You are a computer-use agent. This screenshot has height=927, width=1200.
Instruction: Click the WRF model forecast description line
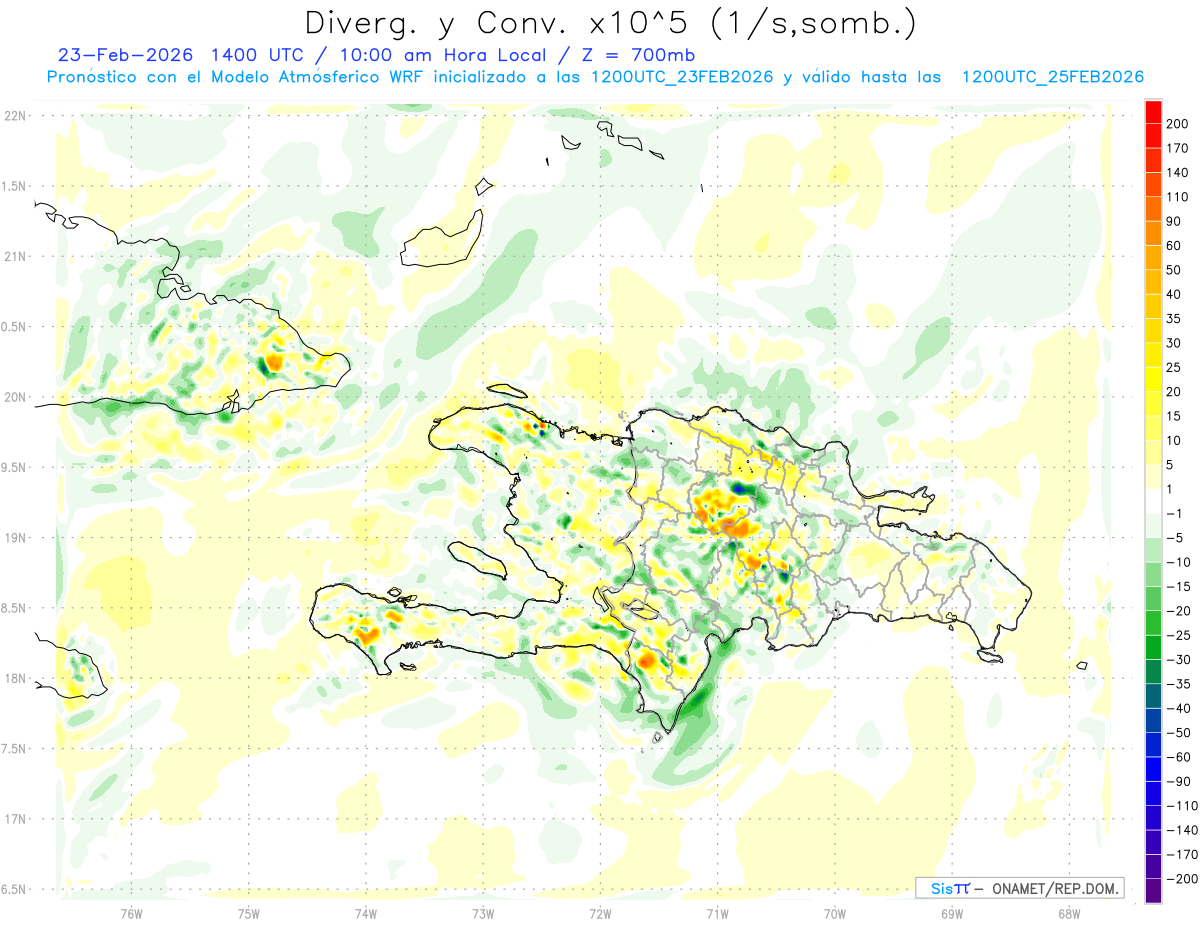pos(596,77)
